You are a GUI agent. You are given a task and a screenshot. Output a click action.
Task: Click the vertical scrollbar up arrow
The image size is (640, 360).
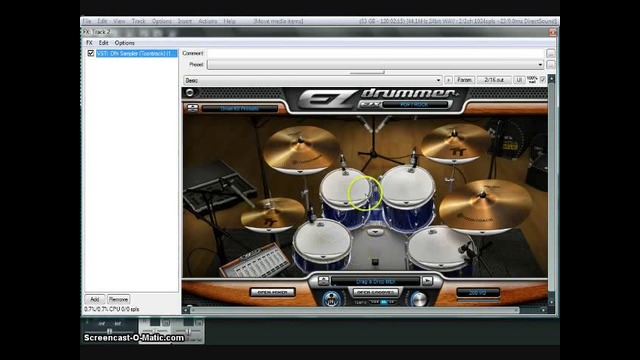click(x=551, y=78)
